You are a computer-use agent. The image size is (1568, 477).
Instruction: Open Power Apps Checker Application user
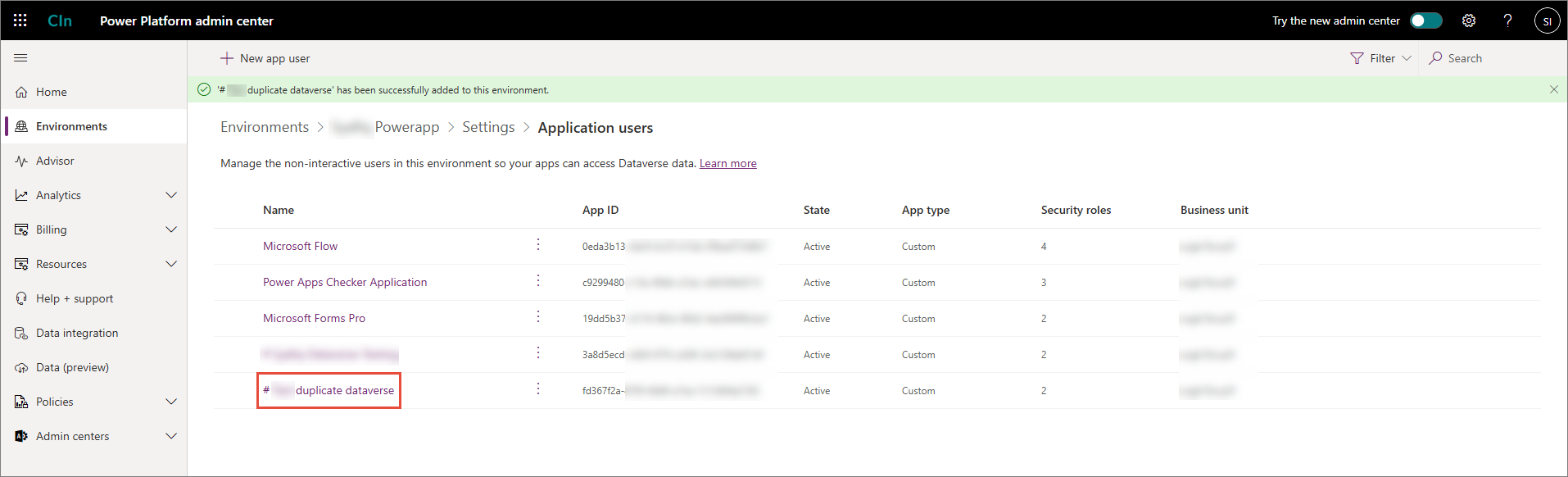pyautogui.click(x=345, y=282)
